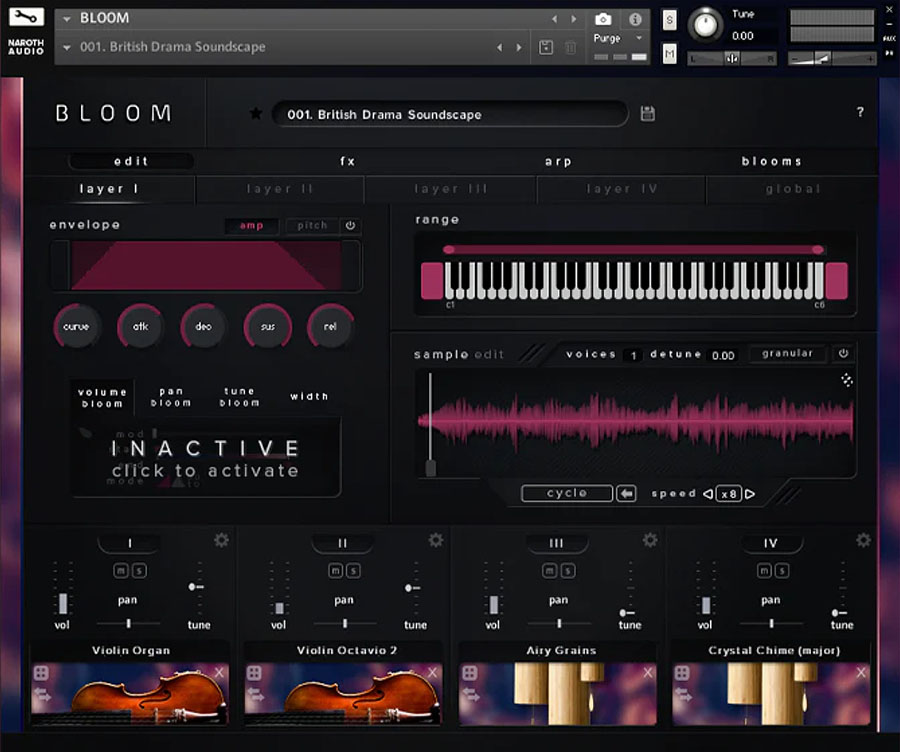
Task: Toggle Kontakt solo S button in header
Action: click(x=669, y=20)
